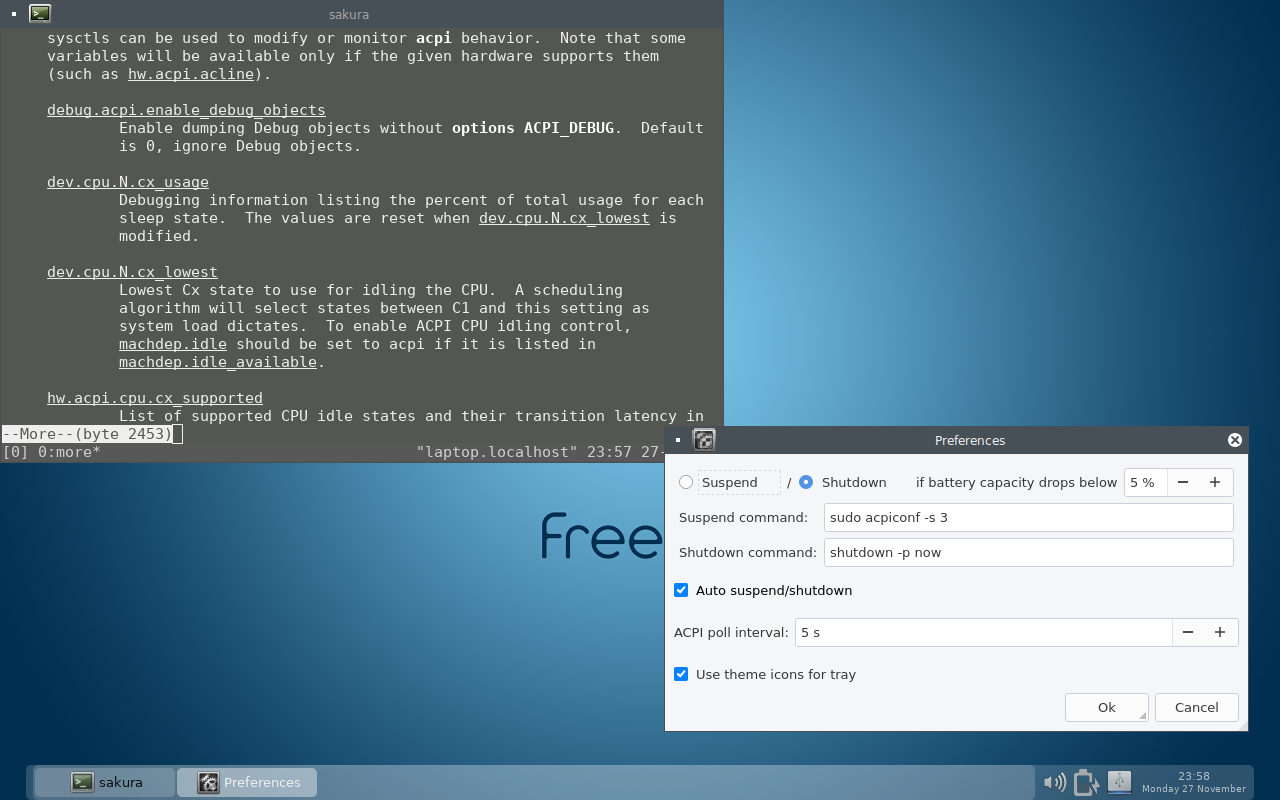Click machdep.idle_available text in terminal
The height and width of the screenshot is (800, 1280).
[x=218, y=362]
